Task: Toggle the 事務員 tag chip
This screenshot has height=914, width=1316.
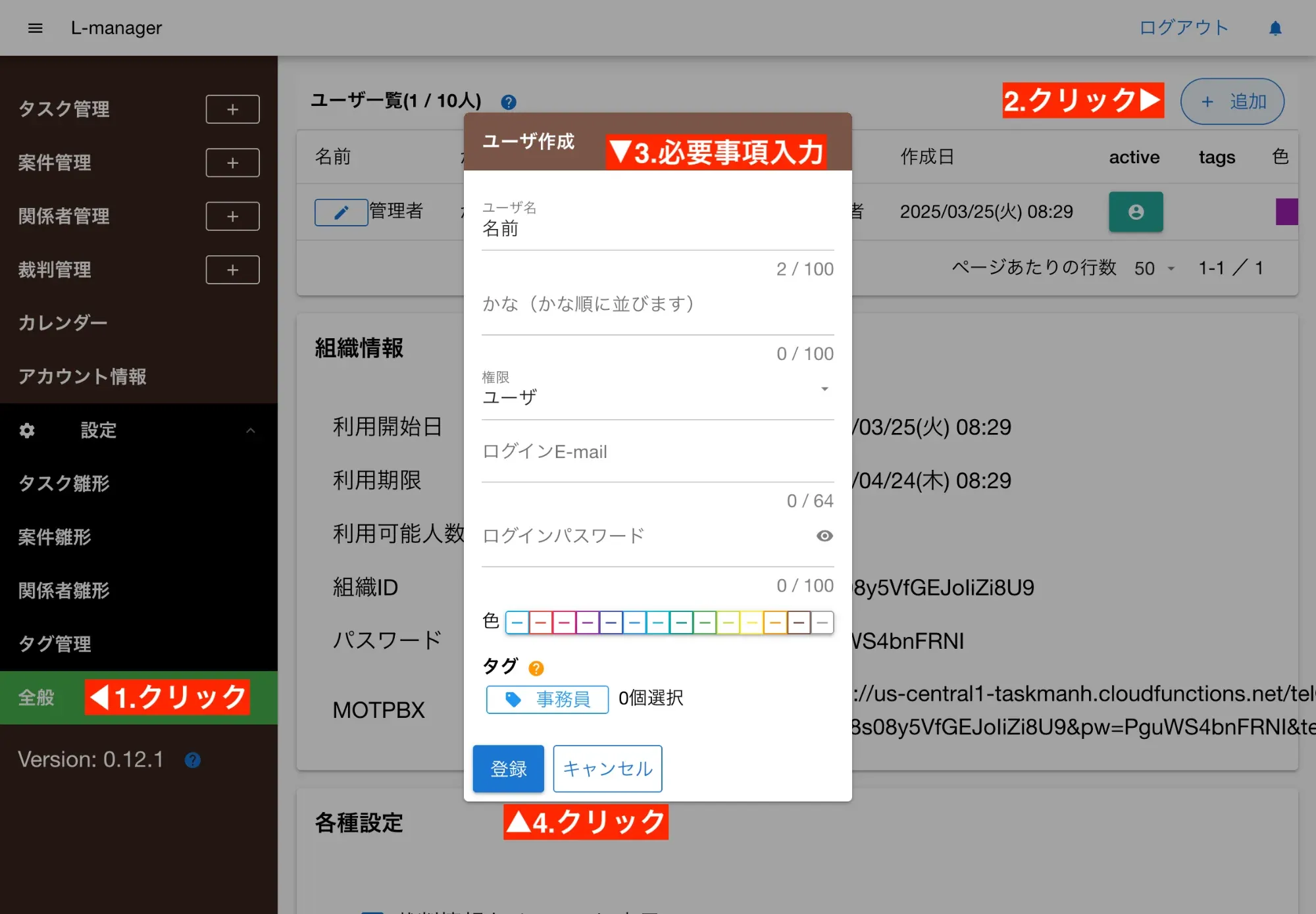Action: point(547,699)
